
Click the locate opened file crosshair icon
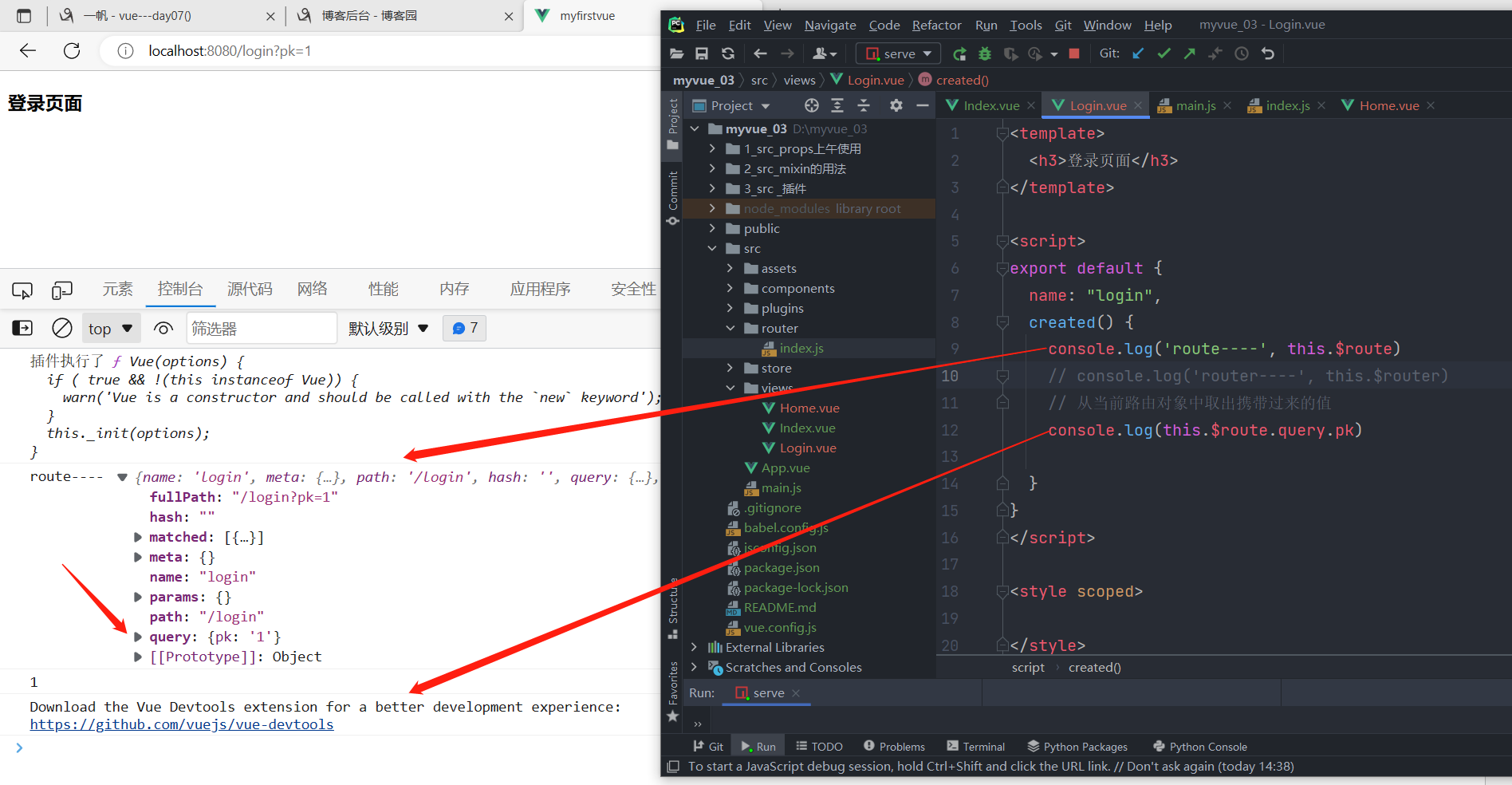tap(812, 105)
